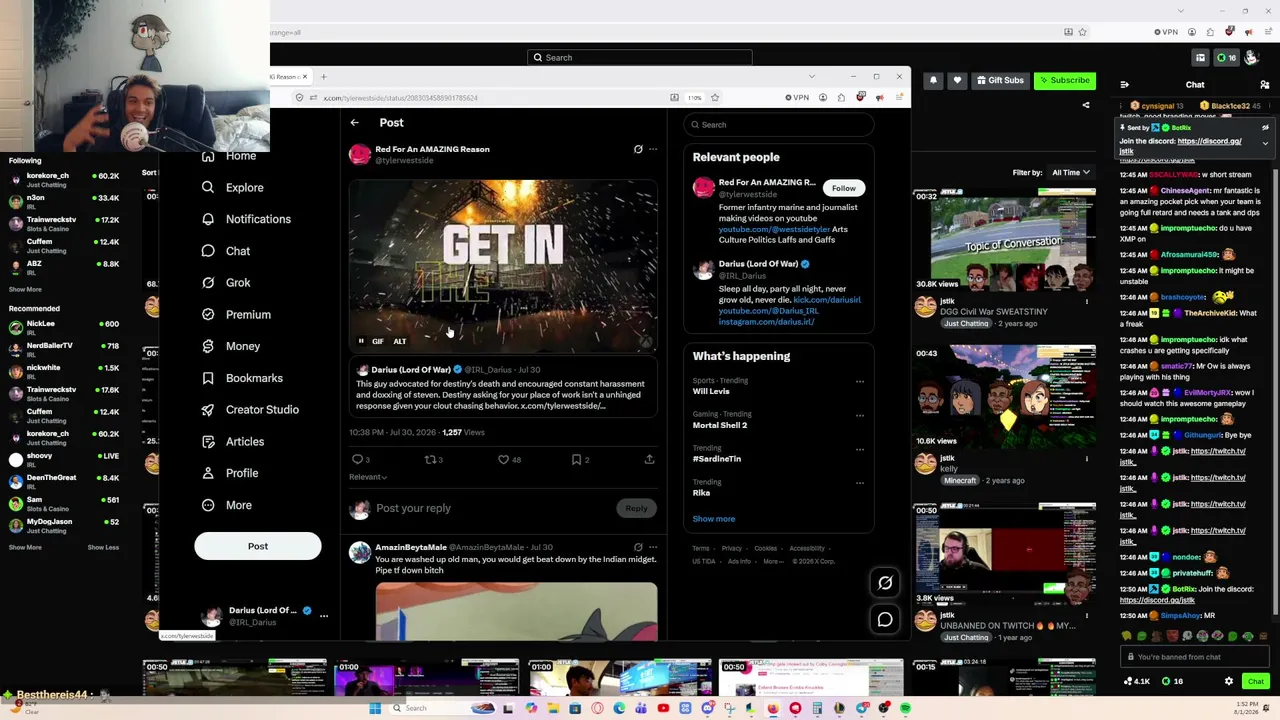1280x720 pixels.
Task: Open chat settings gear on the stream page
Action: tap(1229, 681)
